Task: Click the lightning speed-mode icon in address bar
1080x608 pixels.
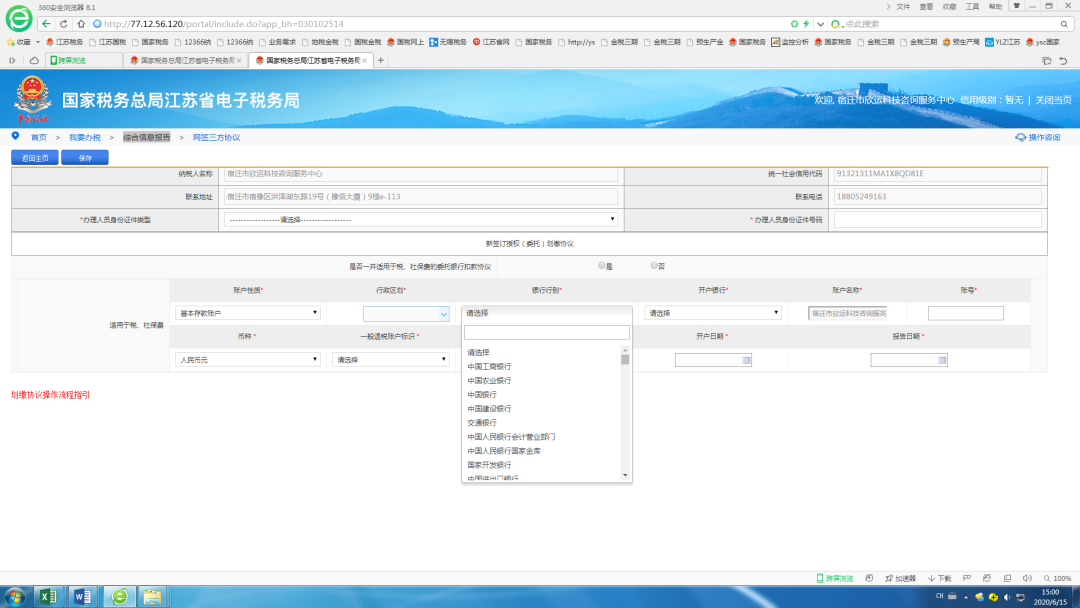Action: (806, 24)
